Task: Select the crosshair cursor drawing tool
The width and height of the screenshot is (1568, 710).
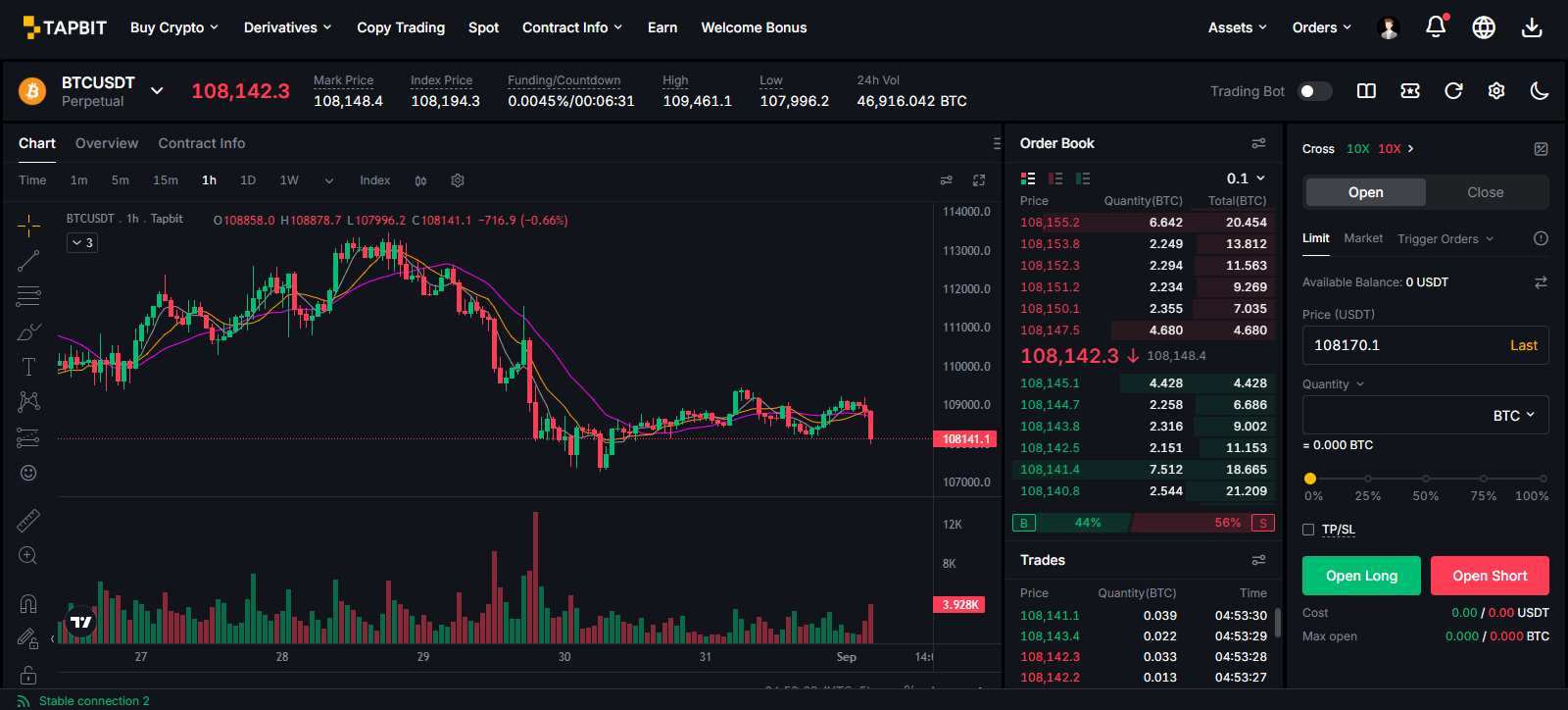Action: (x=28, y=226)
